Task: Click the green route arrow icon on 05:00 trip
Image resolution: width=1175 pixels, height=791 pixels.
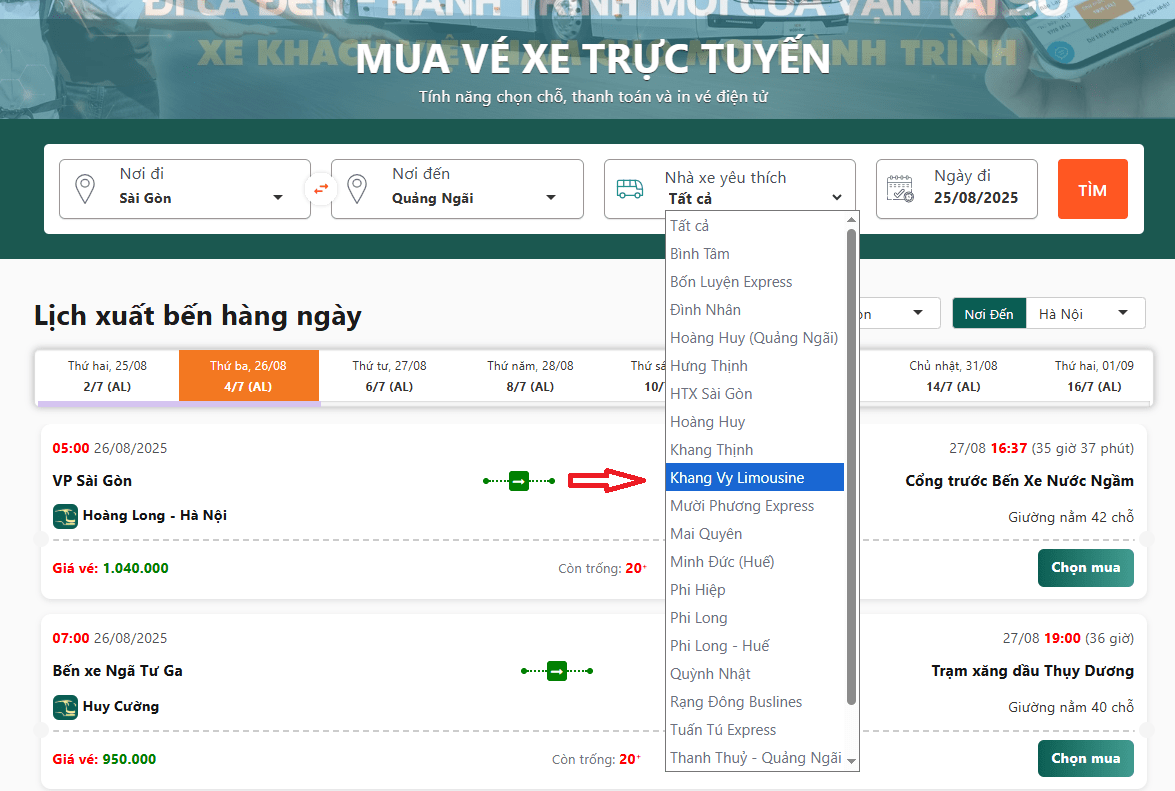Action: (x=519, y=481)
